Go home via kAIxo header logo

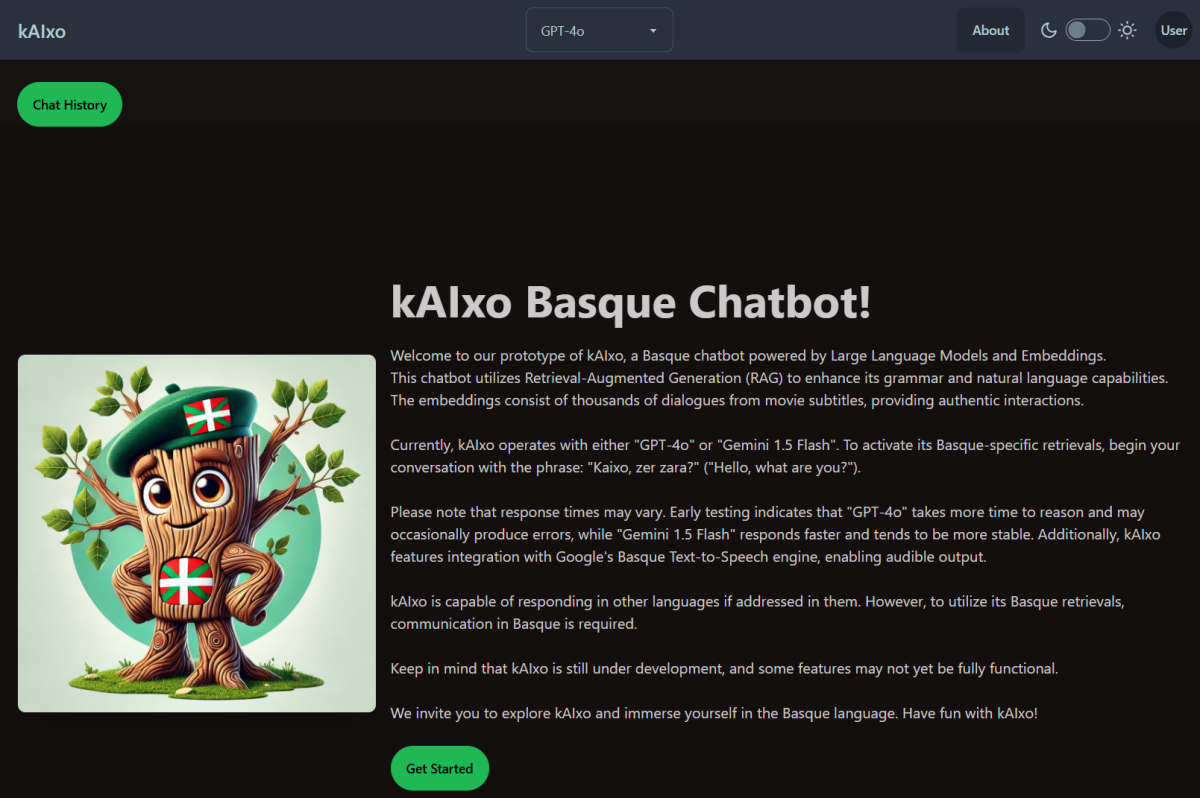(42, 31)
